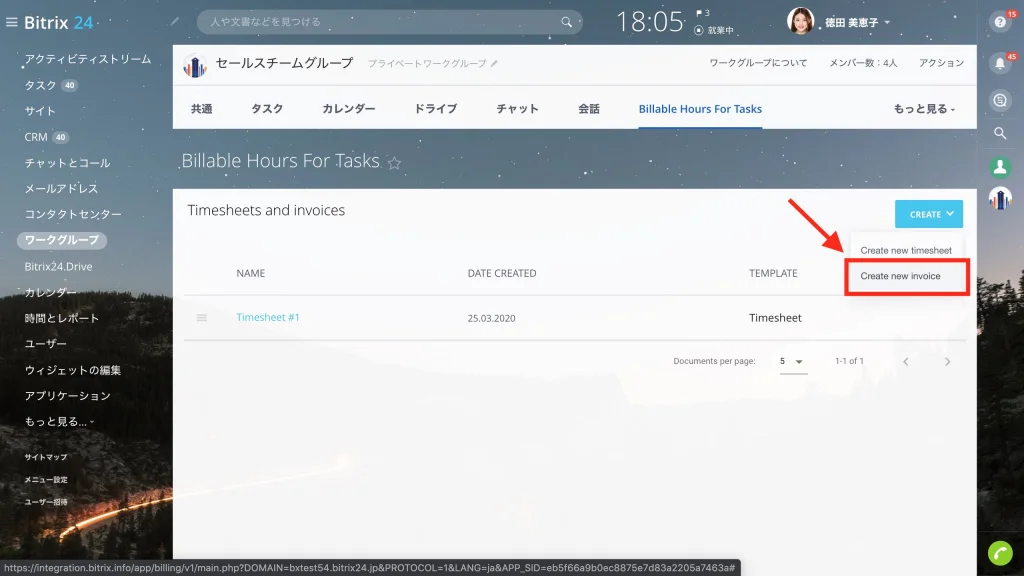1024x576 pixels.
Task: Go to next page arrow in pagination
Action: coord(948,361)
